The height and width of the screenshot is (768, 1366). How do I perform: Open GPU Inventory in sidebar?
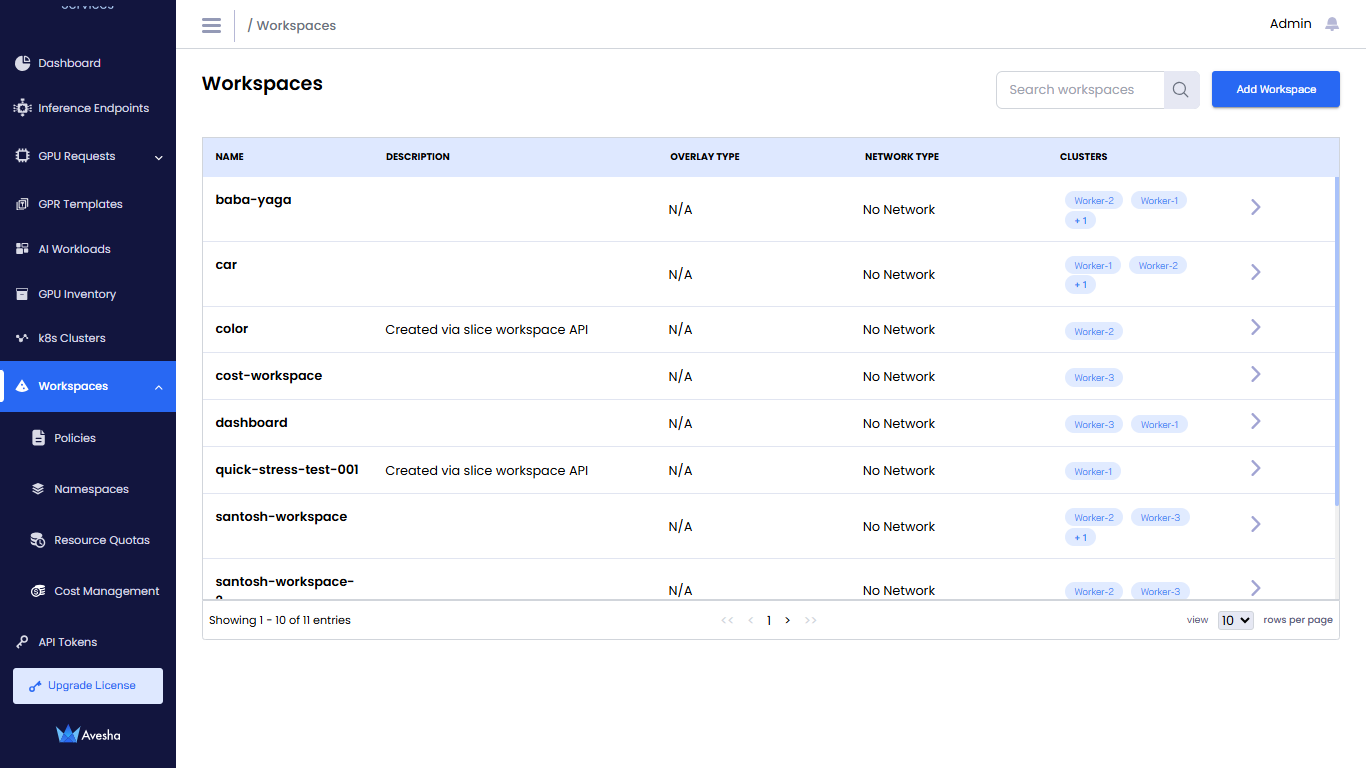click(77, 294)
